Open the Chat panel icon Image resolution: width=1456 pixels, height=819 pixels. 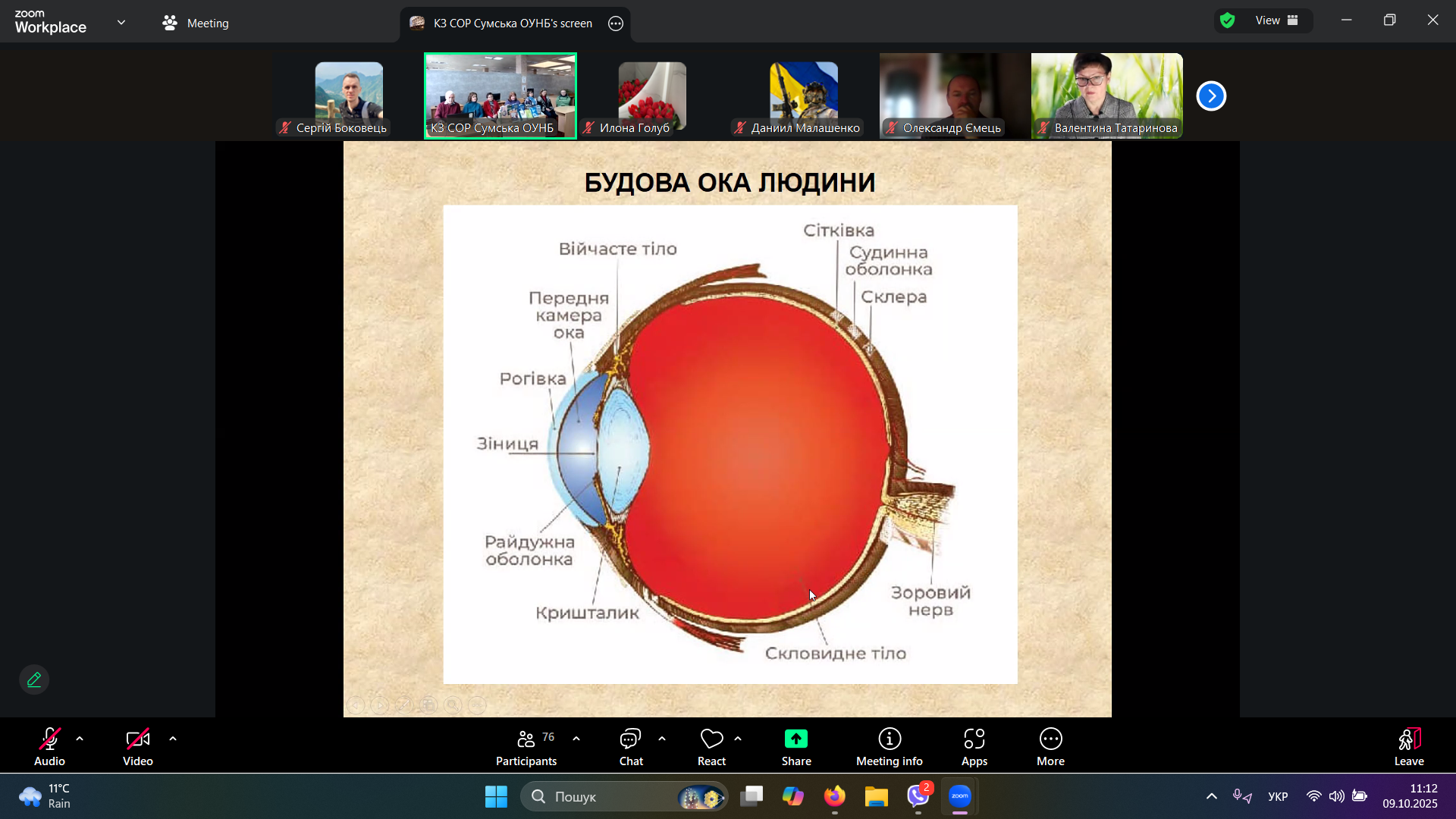630,739
